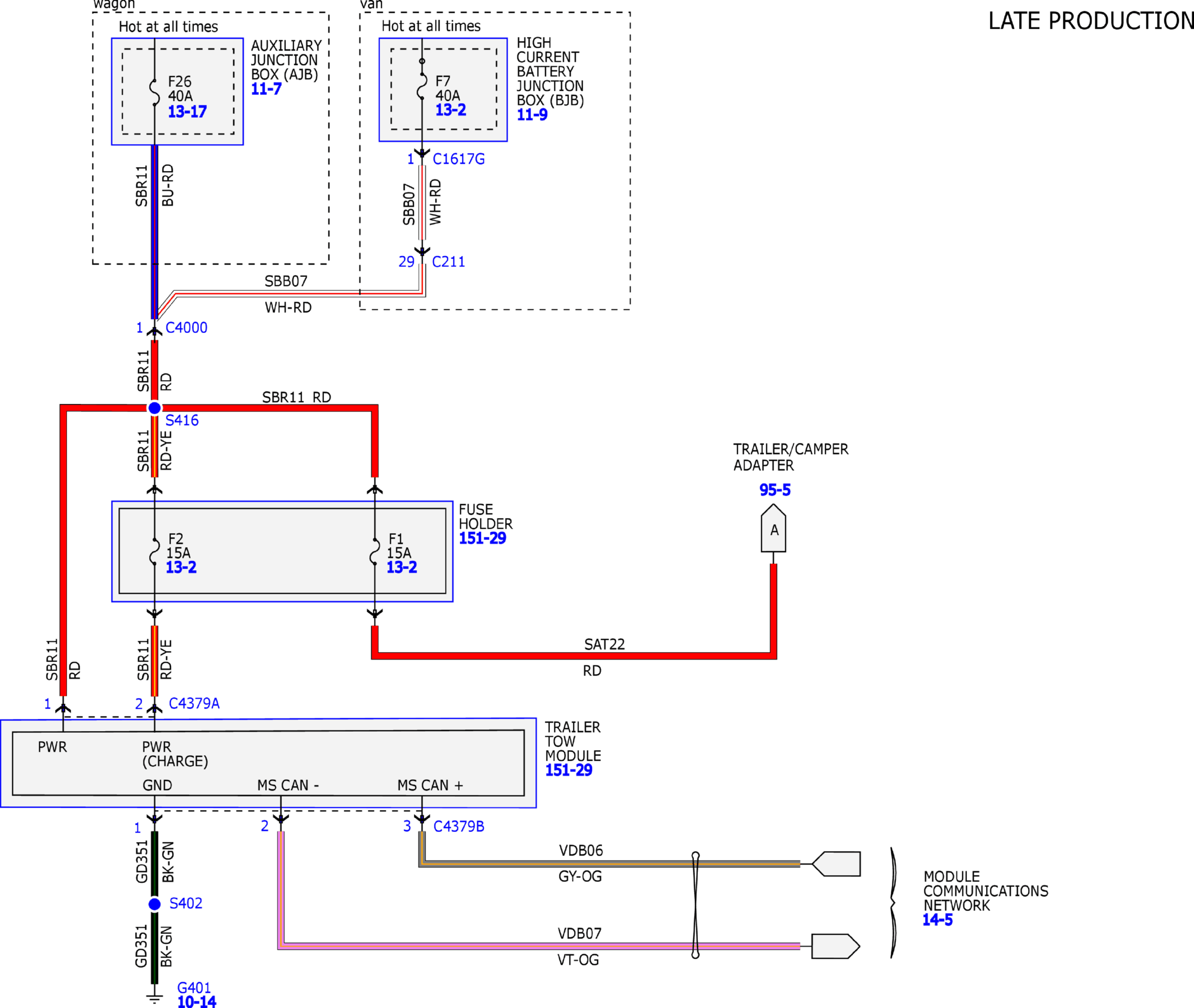Select the VDB06 circuit label
This screenshot has width=1194, height=1008.
click(x=581, y=850)
